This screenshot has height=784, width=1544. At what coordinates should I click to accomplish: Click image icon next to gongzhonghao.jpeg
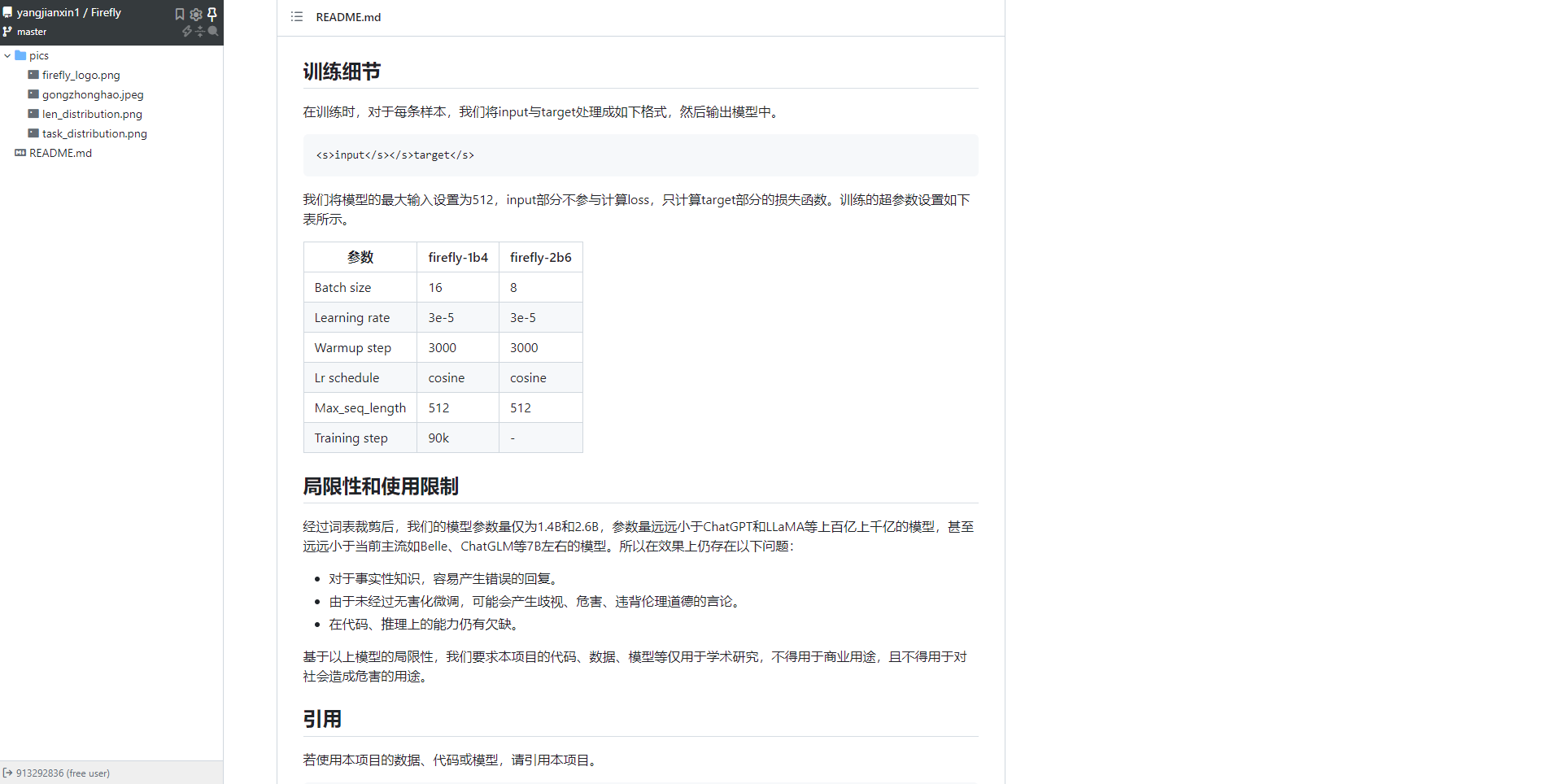point(33,94)
